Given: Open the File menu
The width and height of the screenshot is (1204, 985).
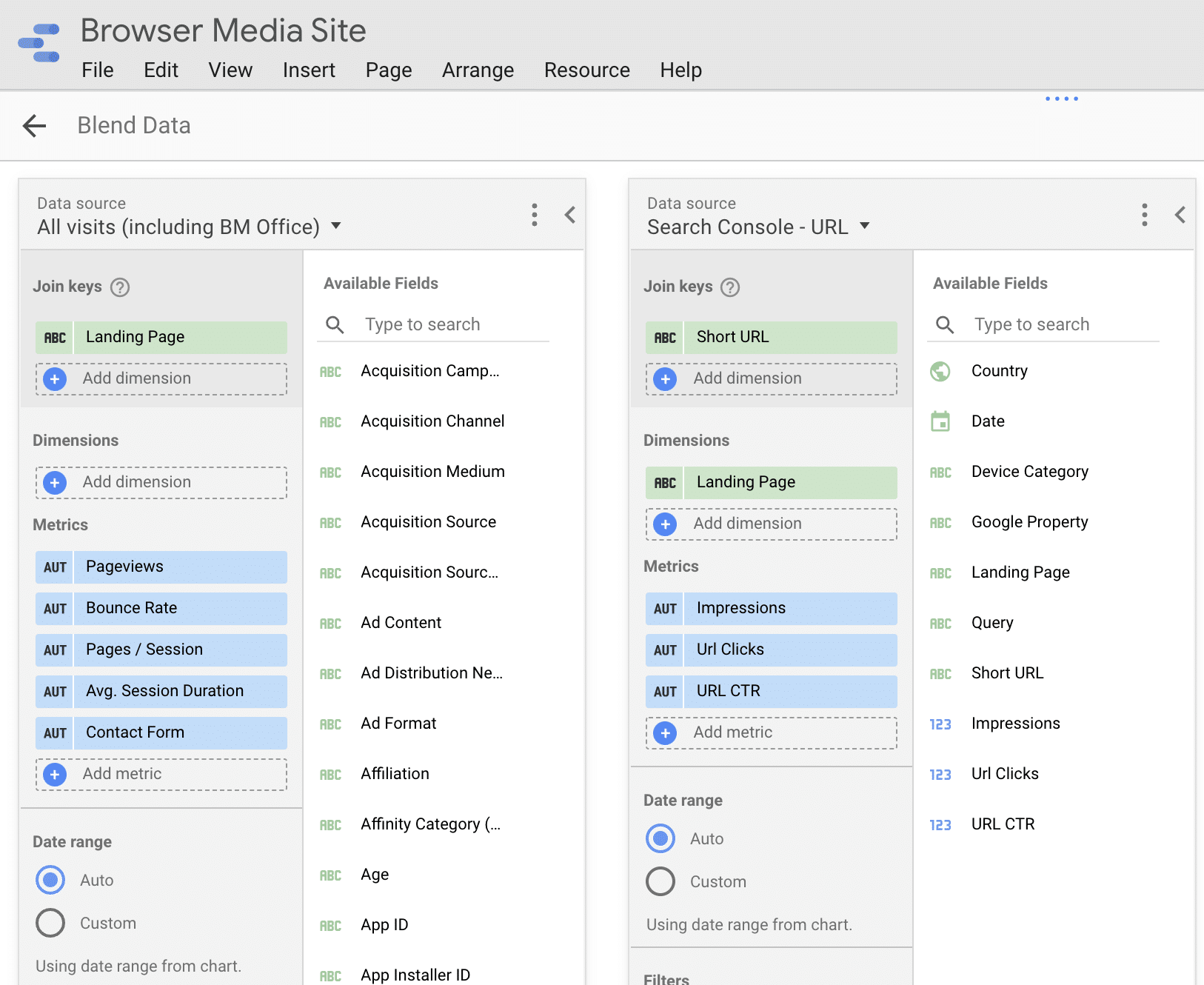Looking at the screenshot, I should click(x=98, y=70).
